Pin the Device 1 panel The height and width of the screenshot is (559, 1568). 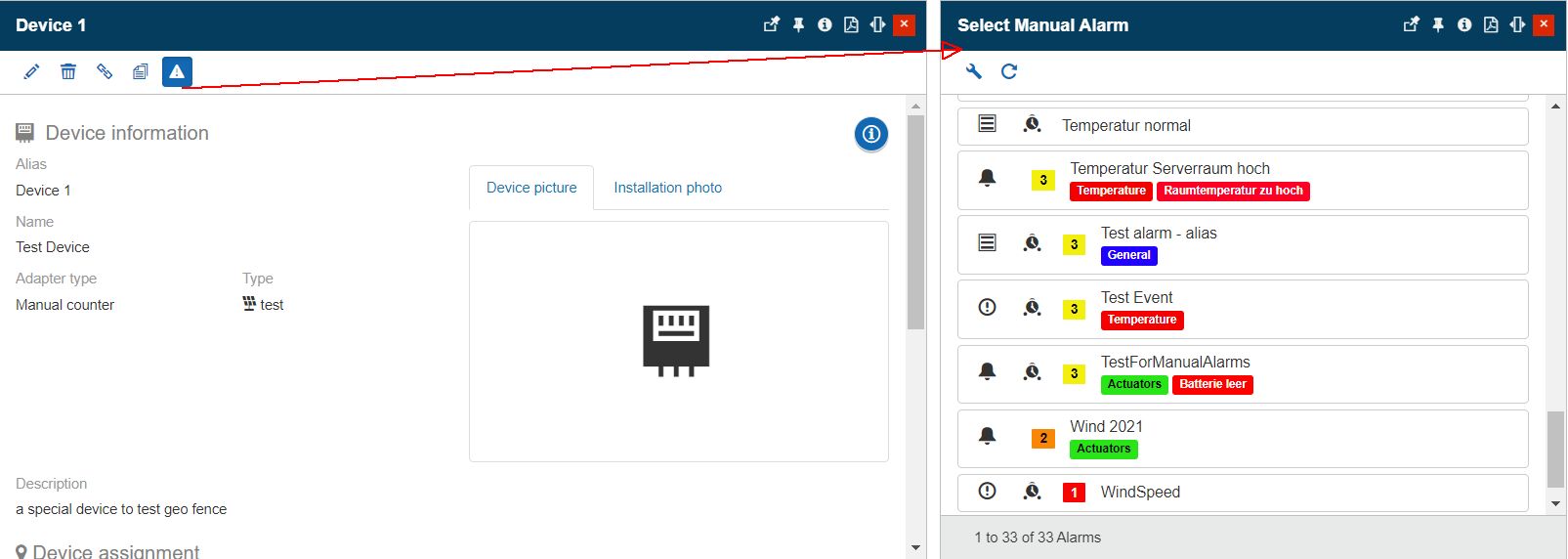[798, 25]
